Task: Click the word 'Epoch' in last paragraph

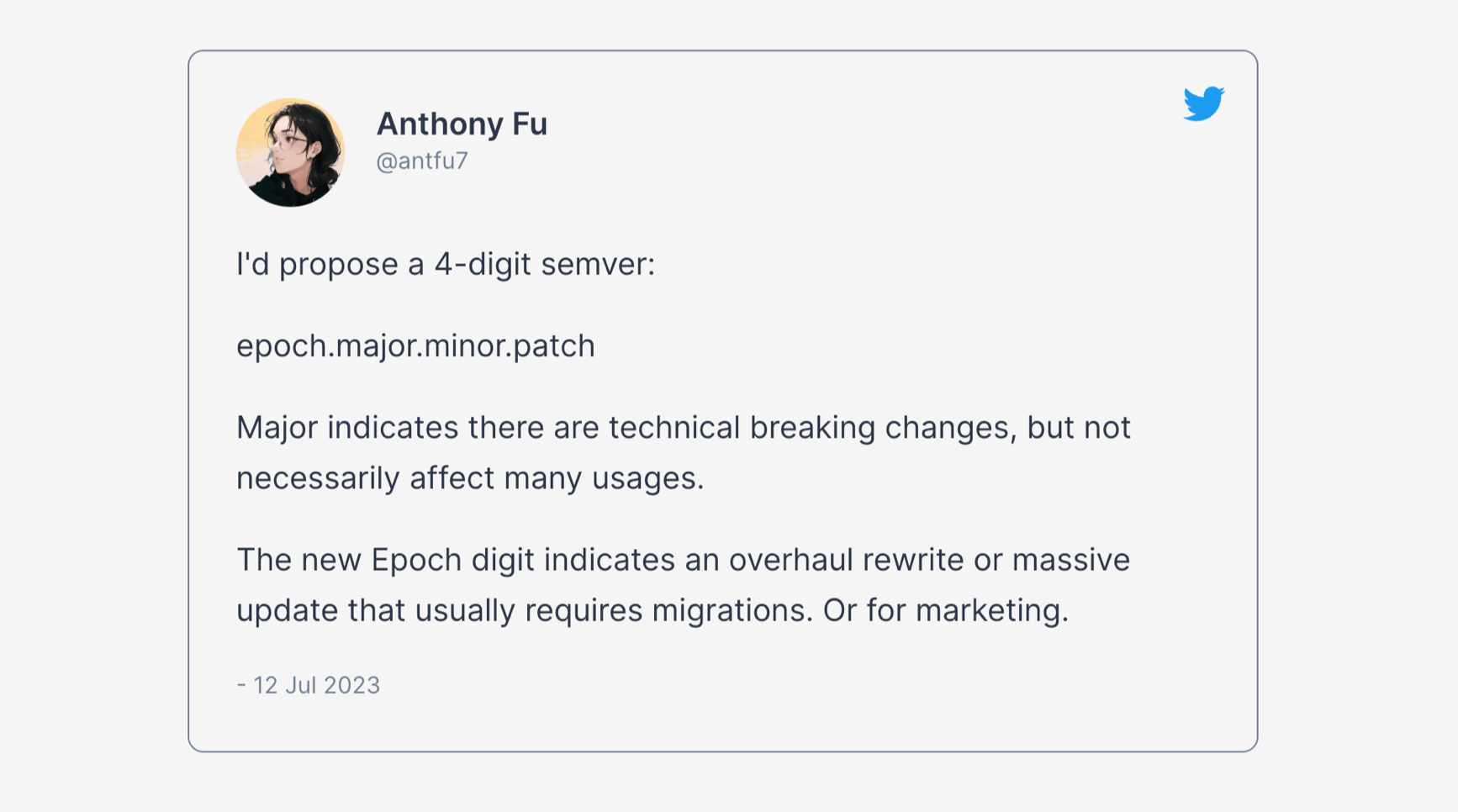Action: point(416,560)
